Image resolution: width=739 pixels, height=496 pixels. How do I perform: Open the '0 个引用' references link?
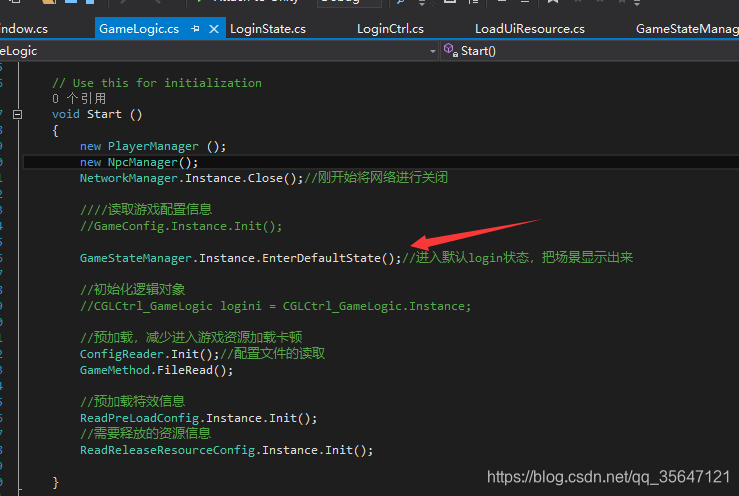(x=79, y=99)
